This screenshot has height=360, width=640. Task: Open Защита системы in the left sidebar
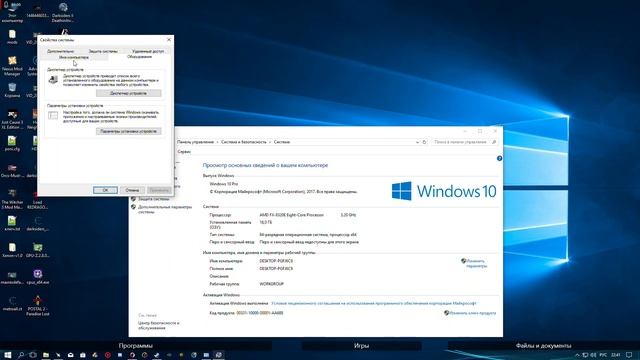[x=153, y=199]
